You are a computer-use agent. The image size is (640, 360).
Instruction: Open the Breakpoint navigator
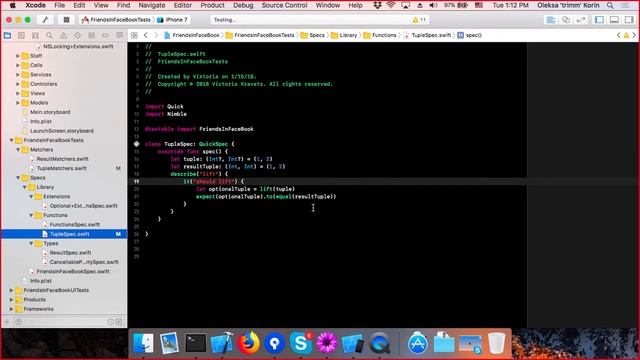105,36
